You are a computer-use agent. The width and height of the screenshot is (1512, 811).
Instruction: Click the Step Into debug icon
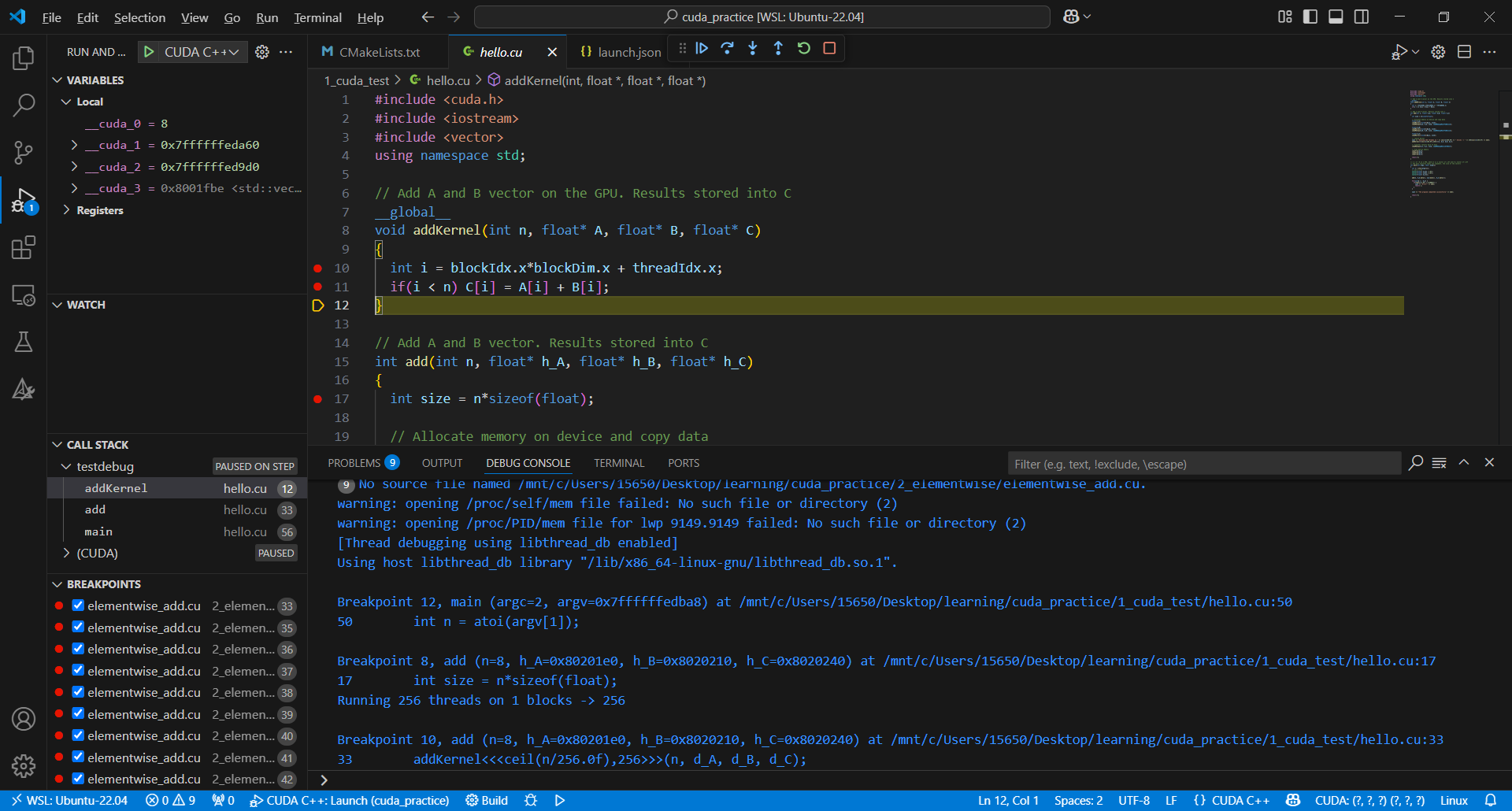point(753,49)
